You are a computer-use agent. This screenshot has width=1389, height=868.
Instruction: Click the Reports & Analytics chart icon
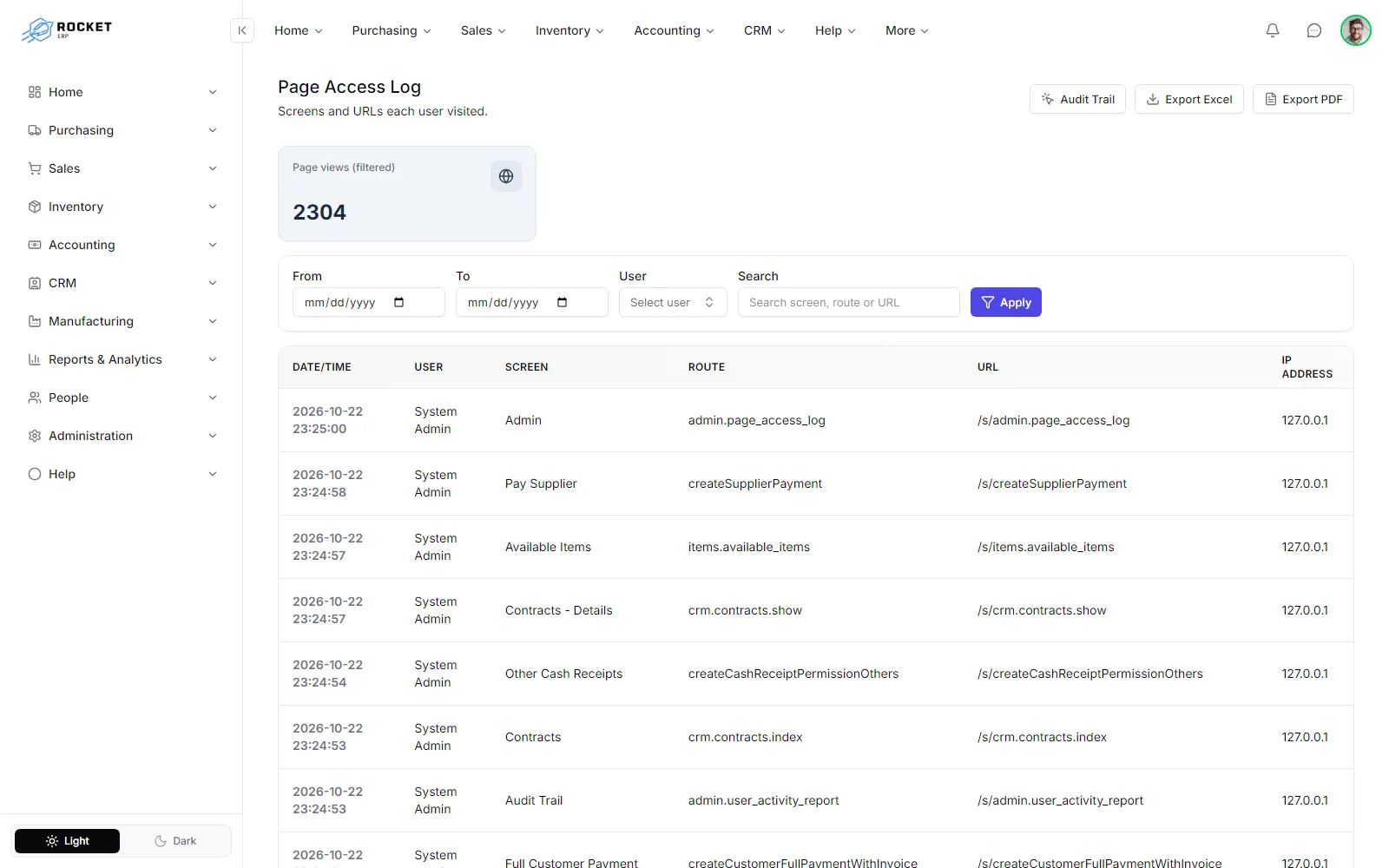[x=35, y=359]
